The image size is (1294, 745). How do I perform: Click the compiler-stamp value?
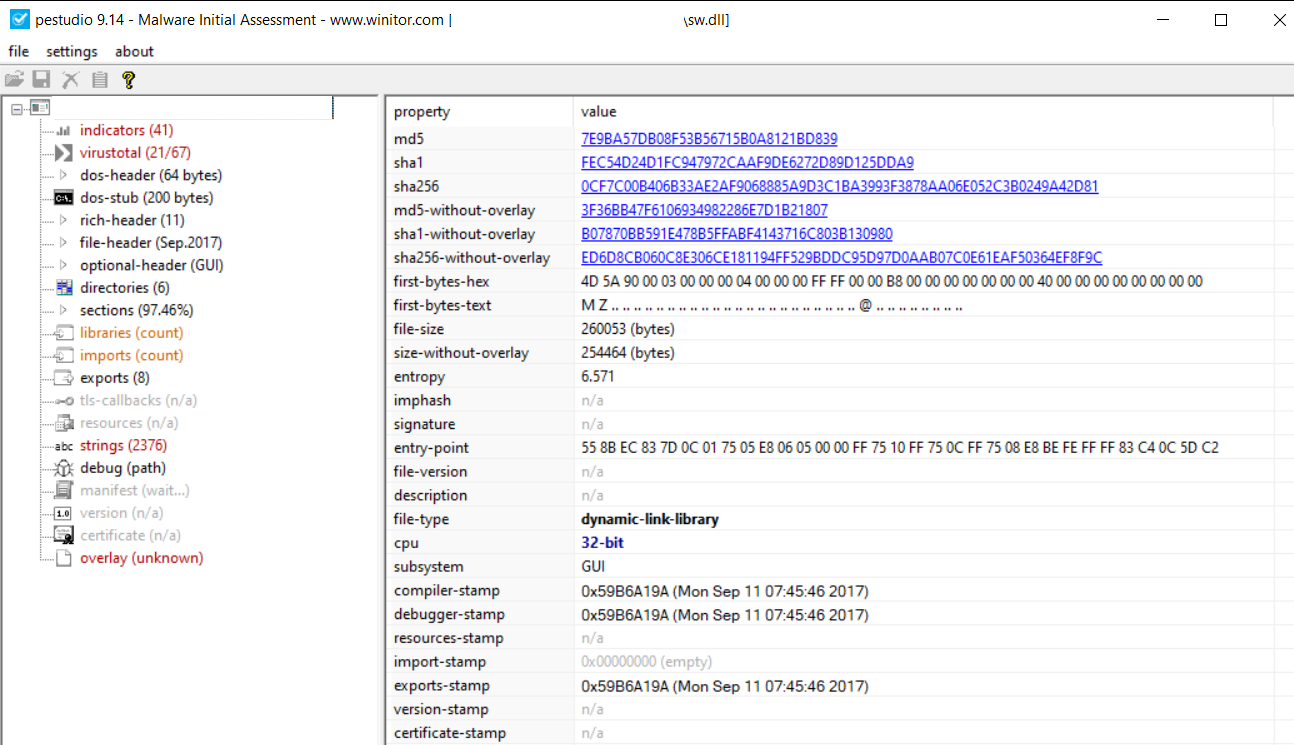coord(725,591)
